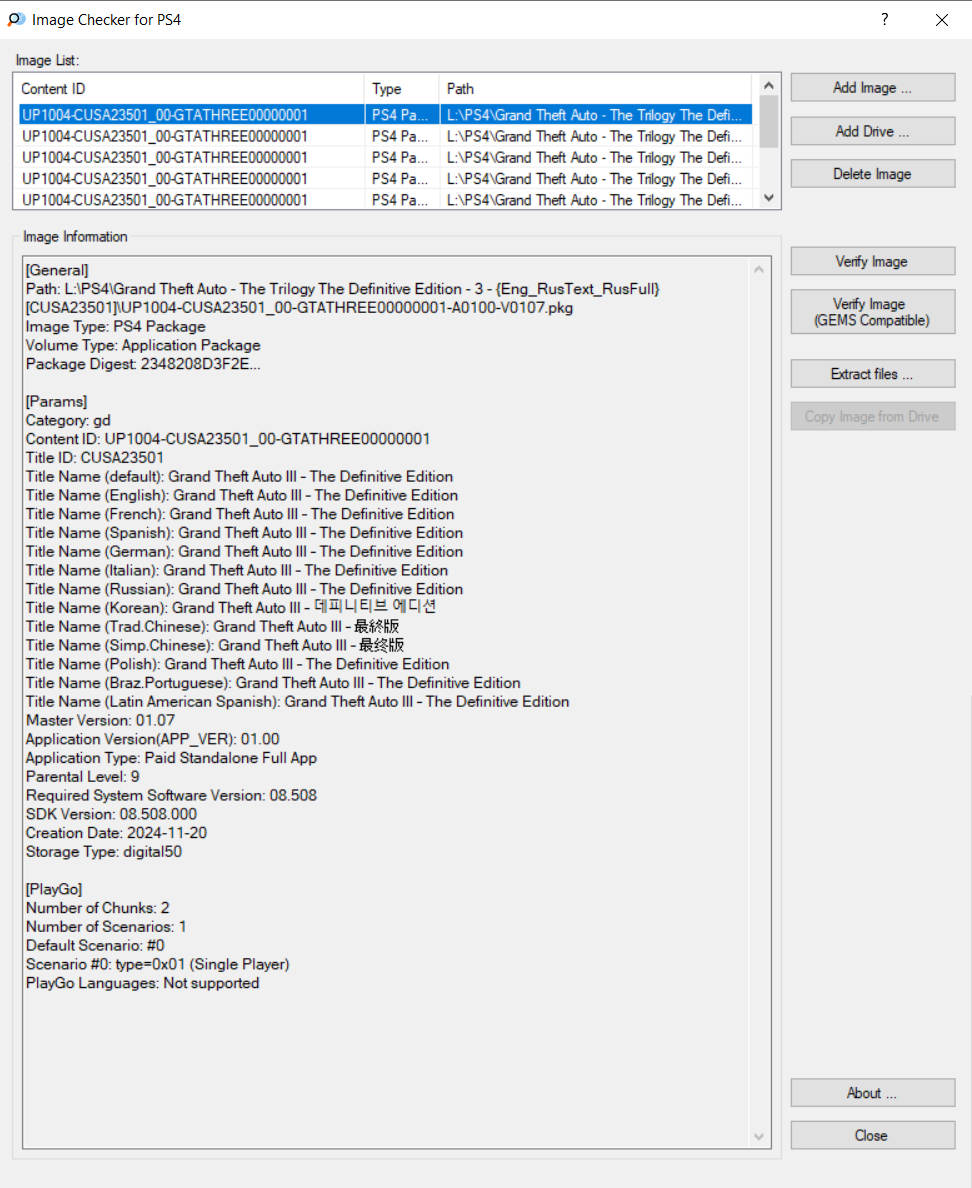
Task: Click the 'Storage Type: digital50' line
Action: [x=104, y=852]
